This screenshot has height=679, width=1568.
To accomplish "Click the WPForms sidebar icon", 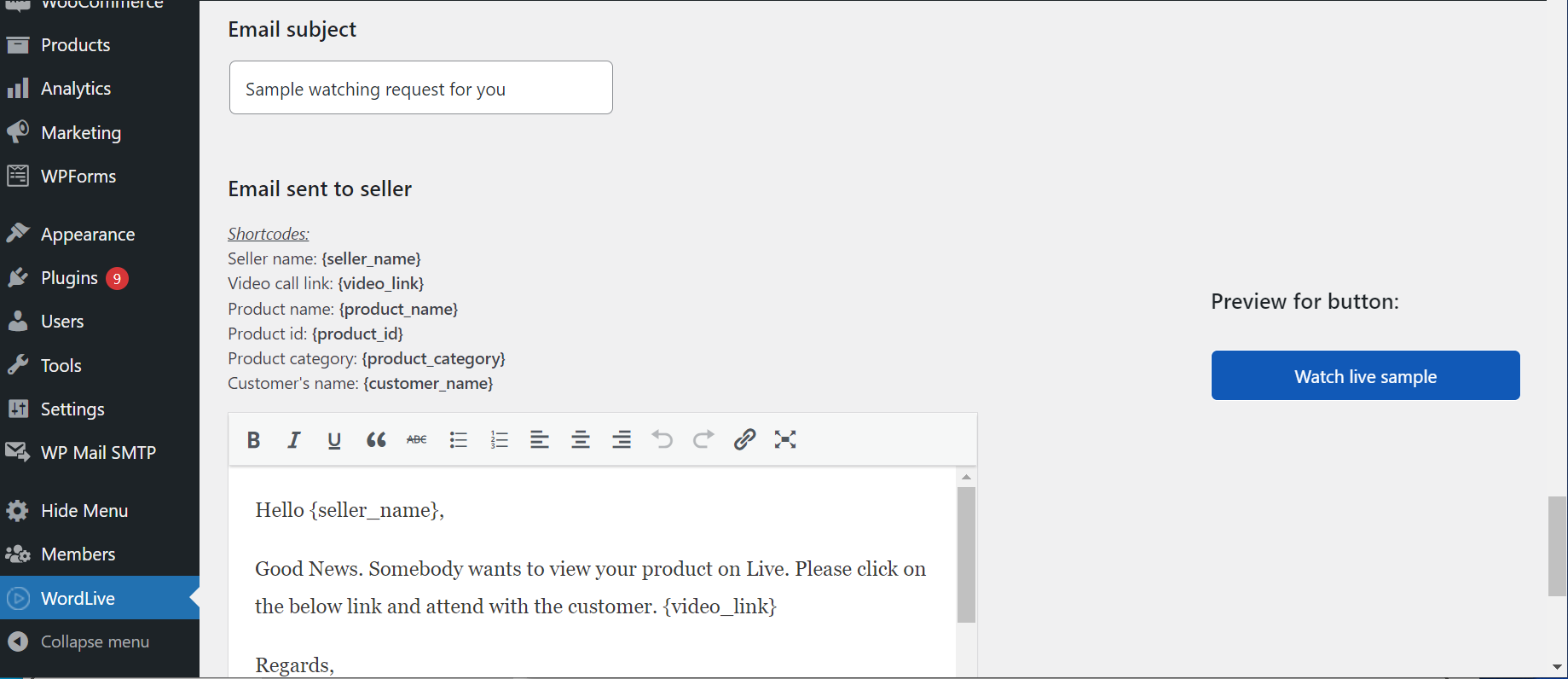I will coord(18,176).
